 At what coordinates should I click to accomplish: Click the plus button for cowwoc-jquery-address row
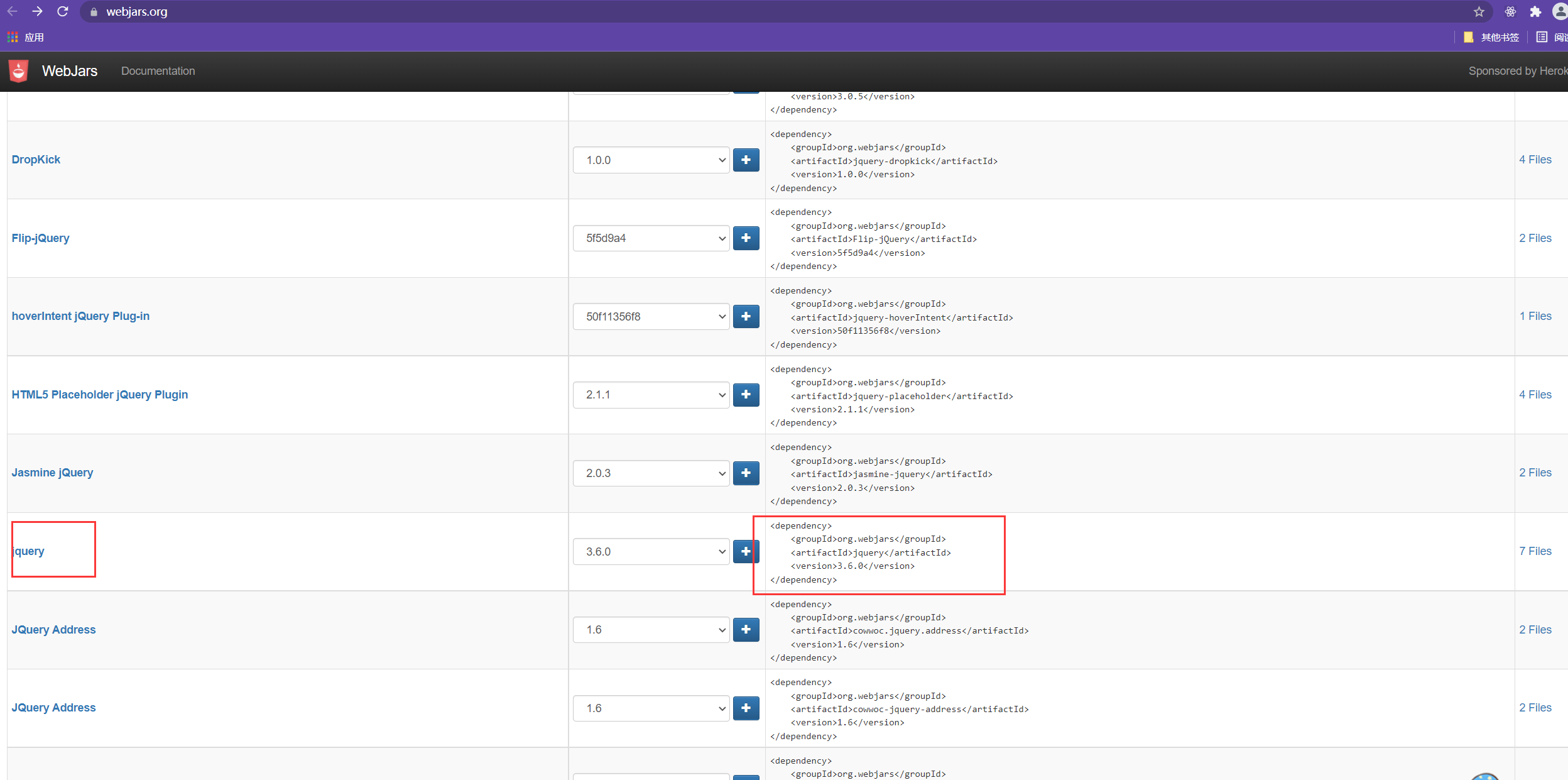(746, 708)
